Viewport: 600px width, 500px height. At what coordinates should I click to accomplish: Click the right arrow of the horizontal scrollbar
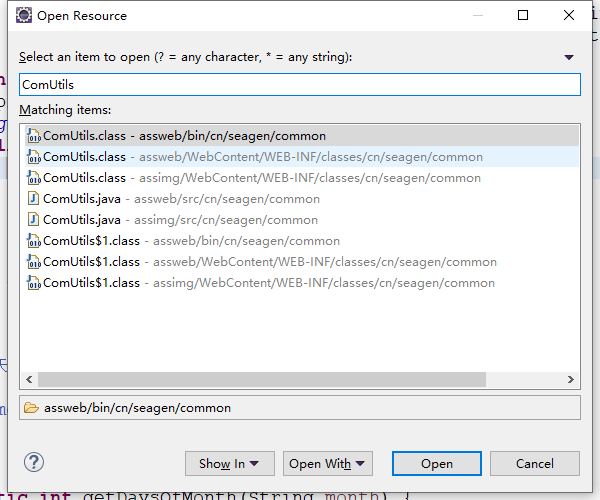(x=571, y=379)
